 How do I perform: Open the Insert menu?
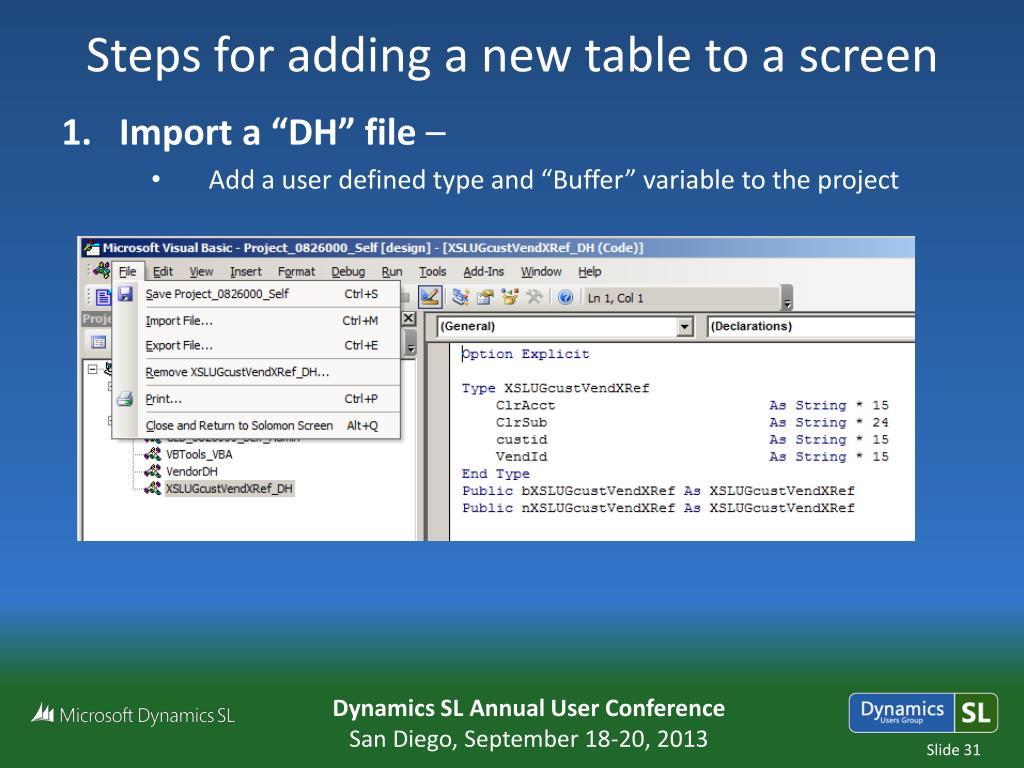pos(246,272)
